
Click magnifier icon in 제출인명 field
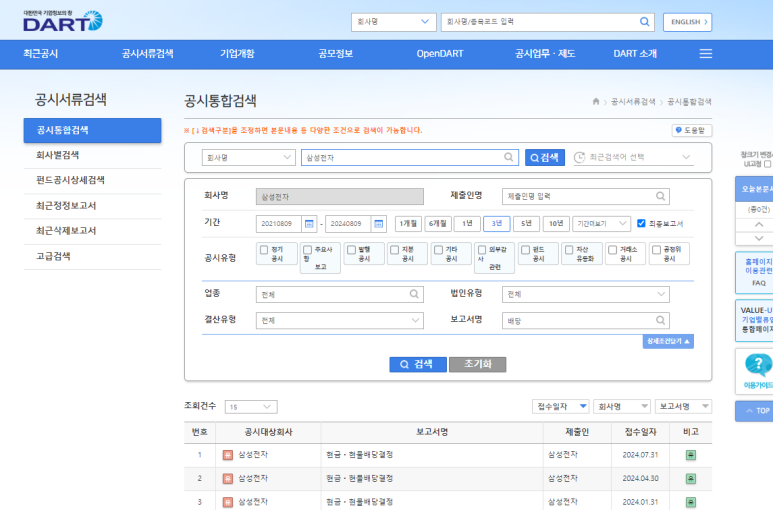tap(660, 196)
